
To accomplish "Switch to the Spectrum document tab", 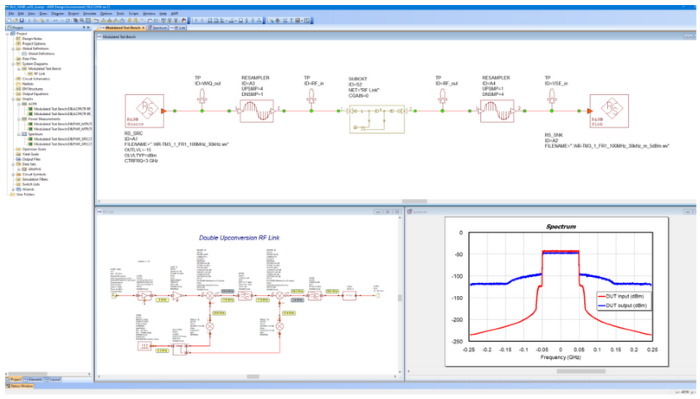I will tap(158, 28).
